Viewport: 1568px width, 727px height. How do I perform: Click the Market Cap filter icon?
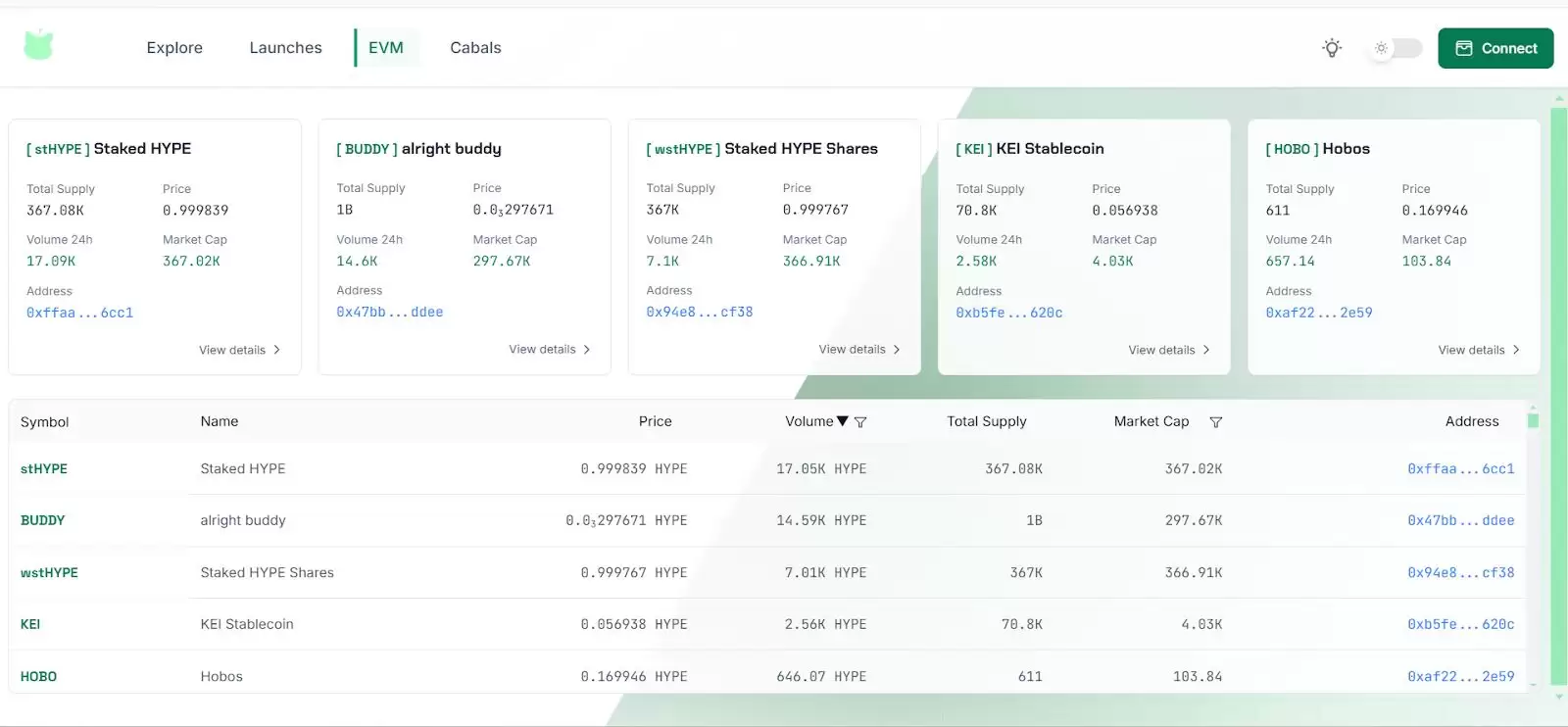[x=1215, y=422]
